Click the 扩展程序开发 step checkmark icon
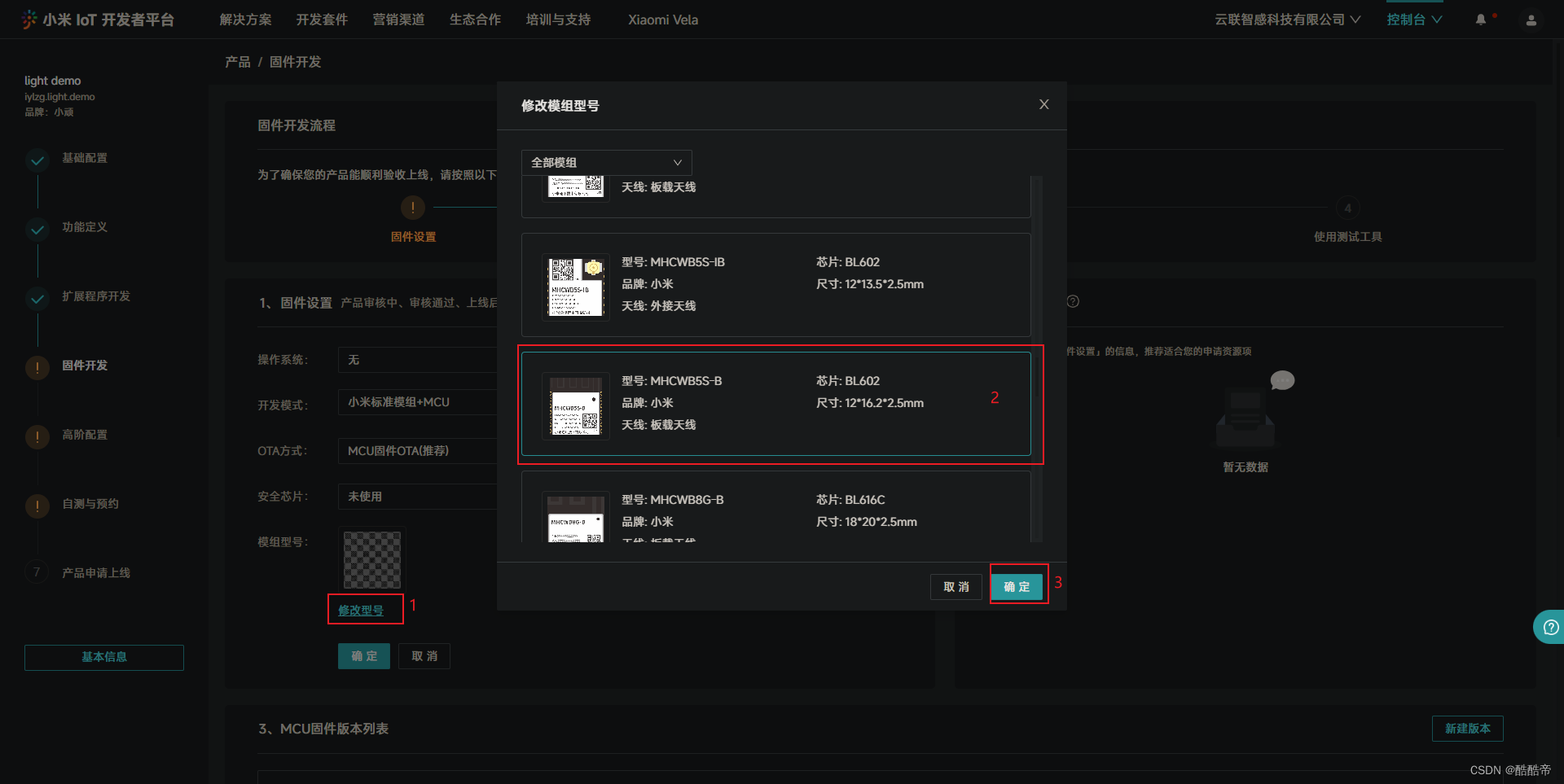This screenshot has height=784, width=1564. tap(37, 299)
